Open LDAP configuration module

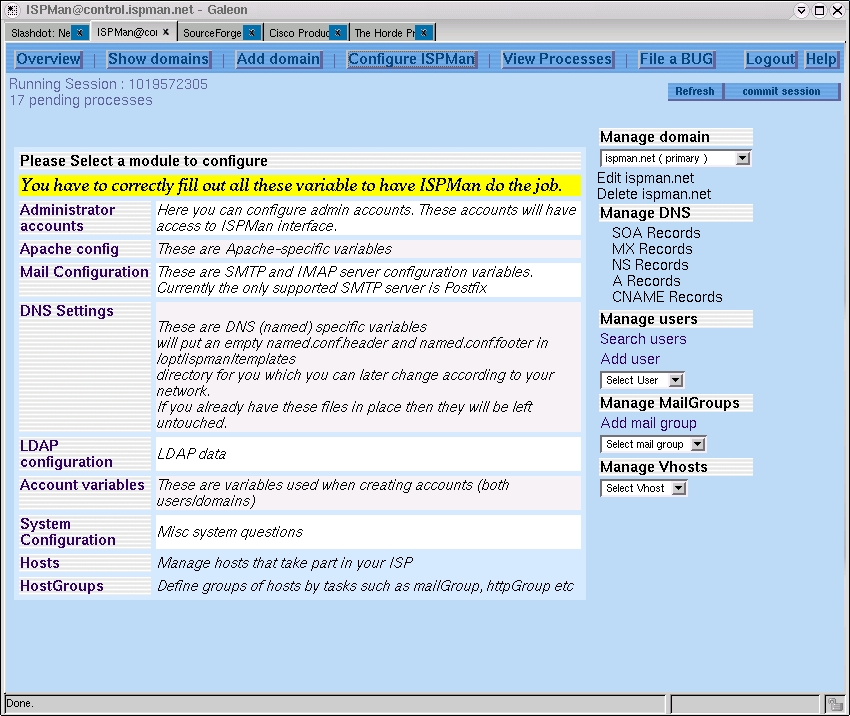(x=66, y=454)
